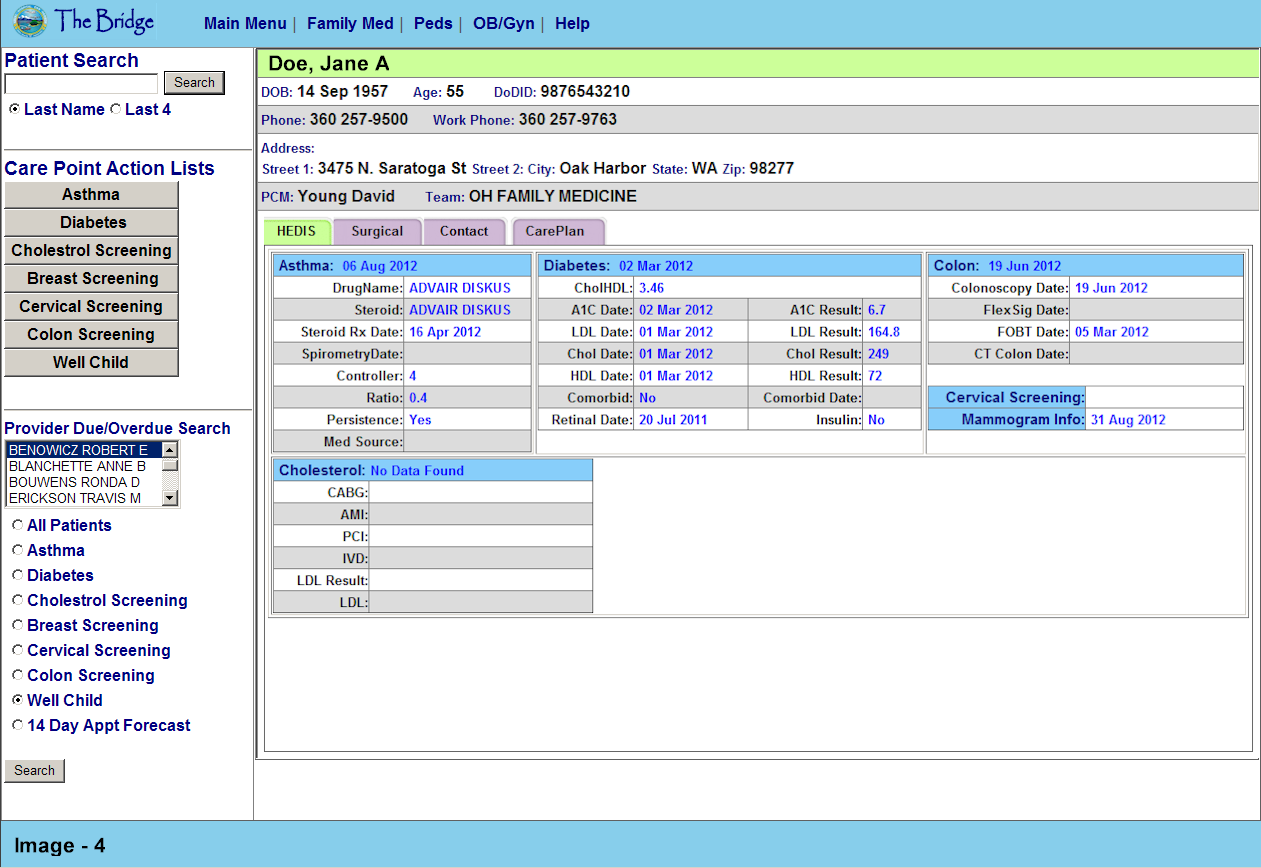This screenshot has width=1261, height=868.
Task: Click Chol Result value 249
Action: (x=879, y=354)
